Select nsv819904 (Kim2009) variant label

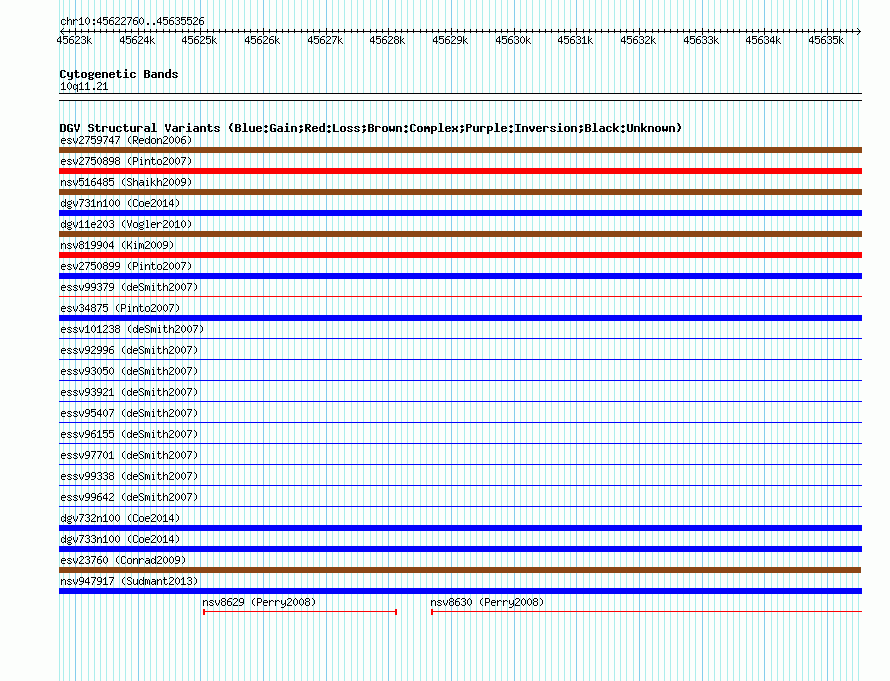[117, 245]
